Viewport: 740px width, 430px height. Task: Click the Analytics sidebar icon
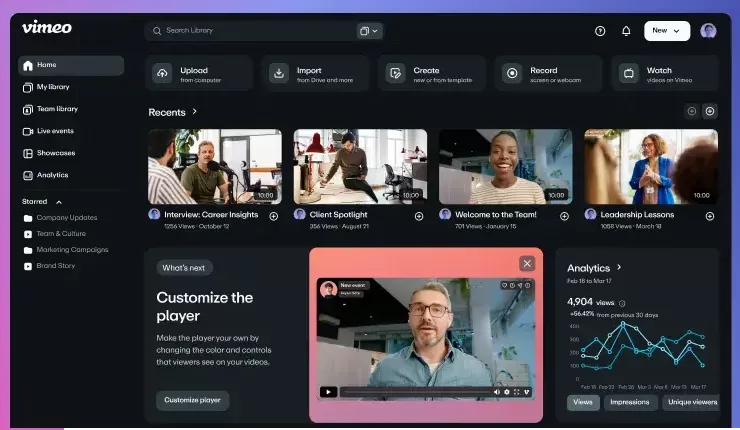(28, 175)
